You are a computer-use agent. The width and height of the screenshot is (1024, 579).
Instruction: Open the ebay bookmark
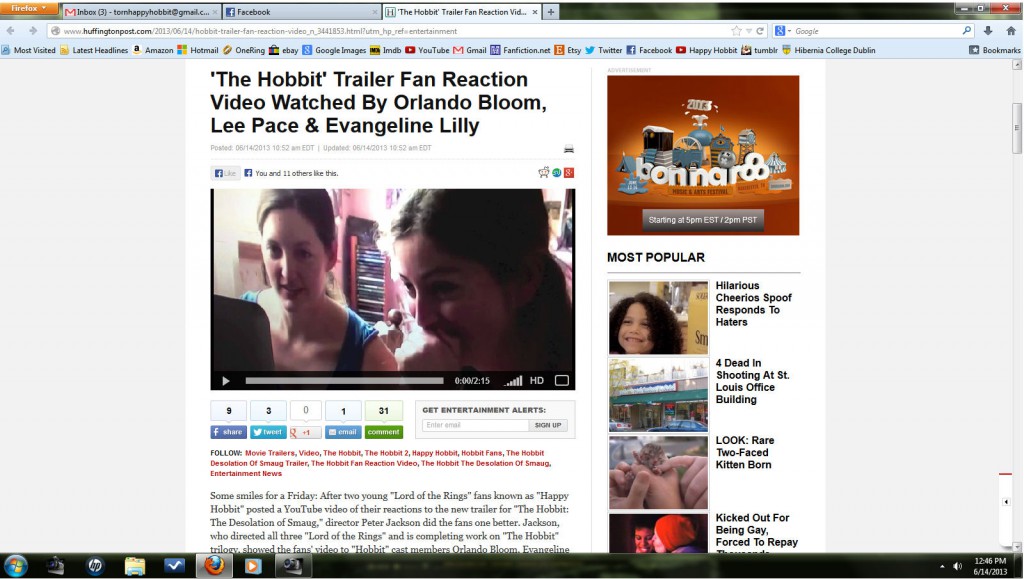click(x=283, y=50)
